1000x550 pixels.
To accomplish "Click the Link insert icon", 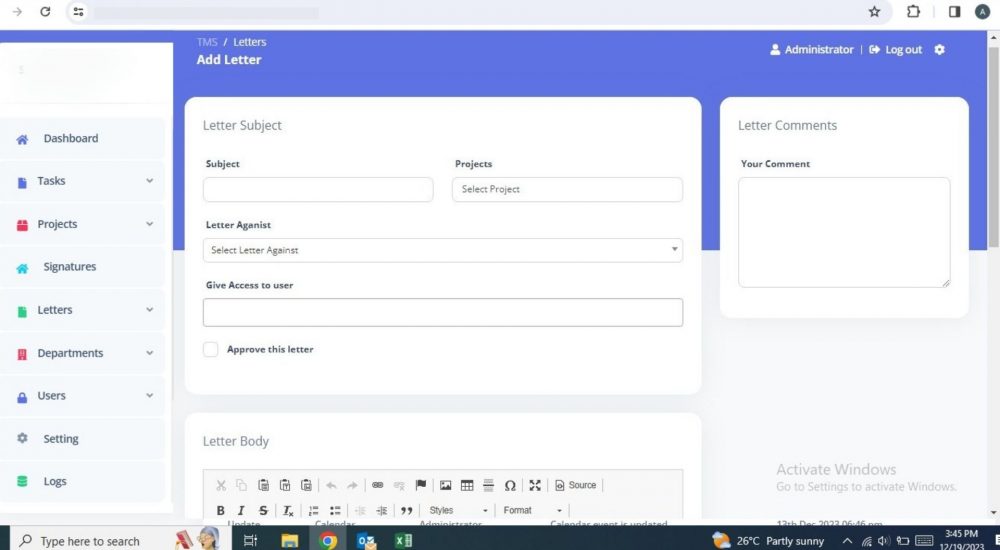I will click(377, 485).
